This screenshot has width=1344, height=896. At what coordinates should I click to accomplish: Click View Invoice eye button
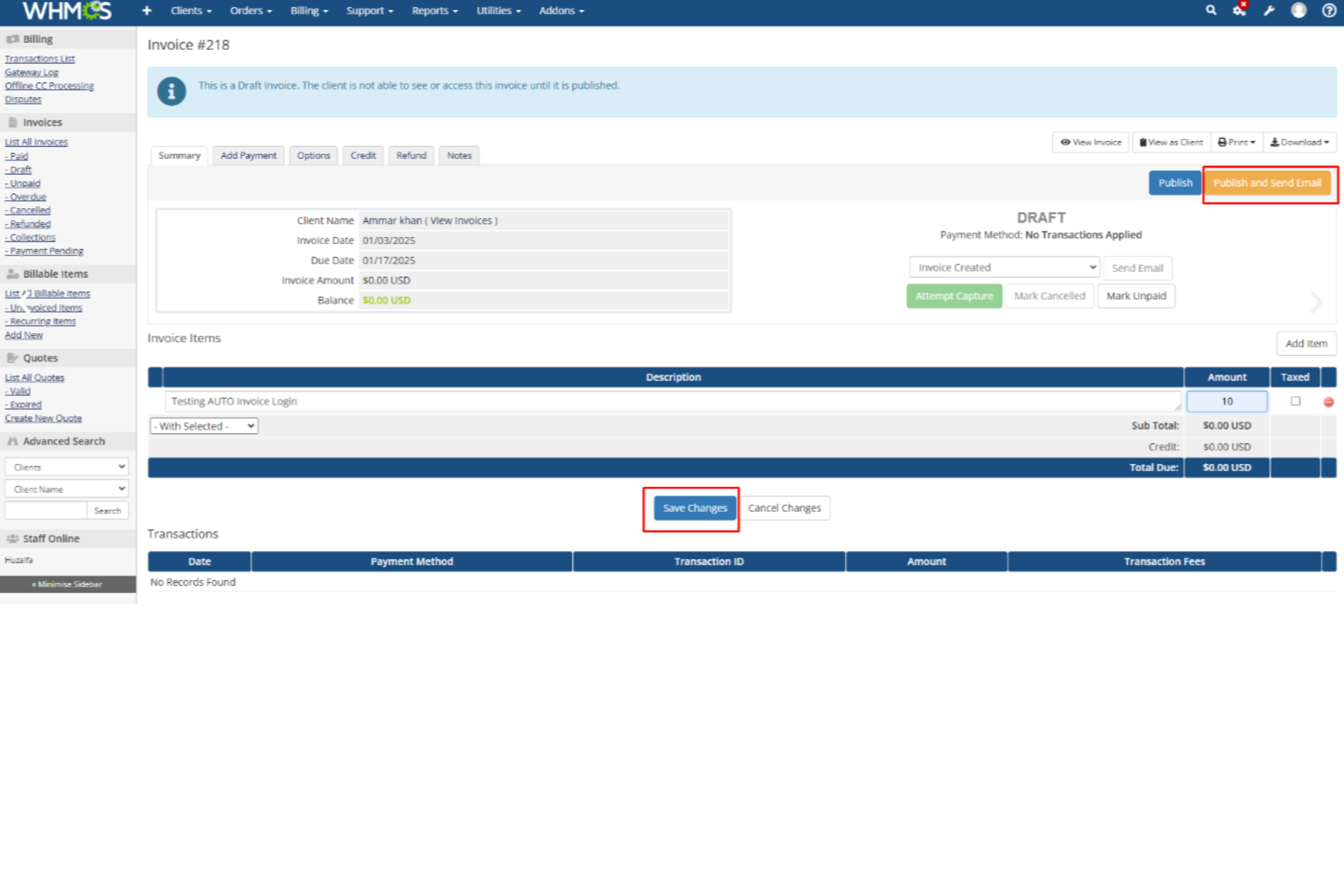(x=1090, y=142)
